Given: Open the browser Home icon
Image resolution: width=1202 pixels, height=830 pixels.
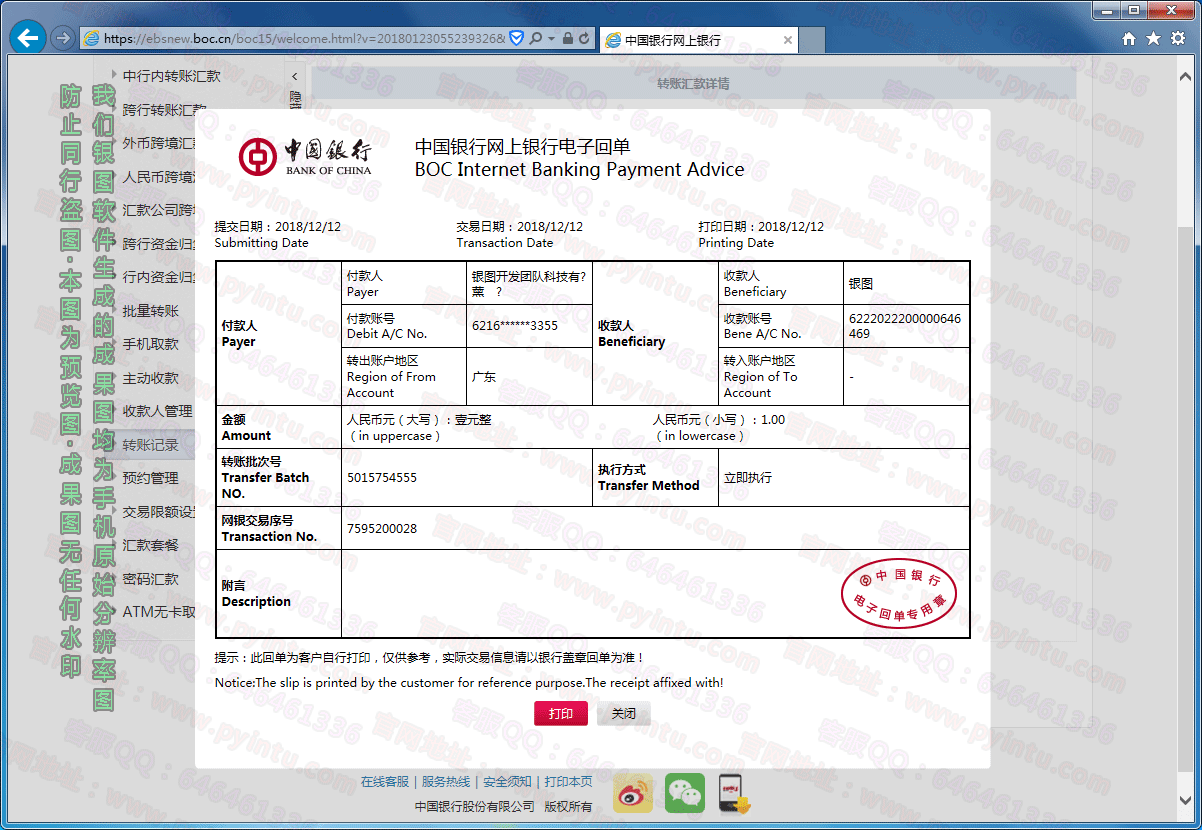Looking at the screenshot, I should (1129, 39).
